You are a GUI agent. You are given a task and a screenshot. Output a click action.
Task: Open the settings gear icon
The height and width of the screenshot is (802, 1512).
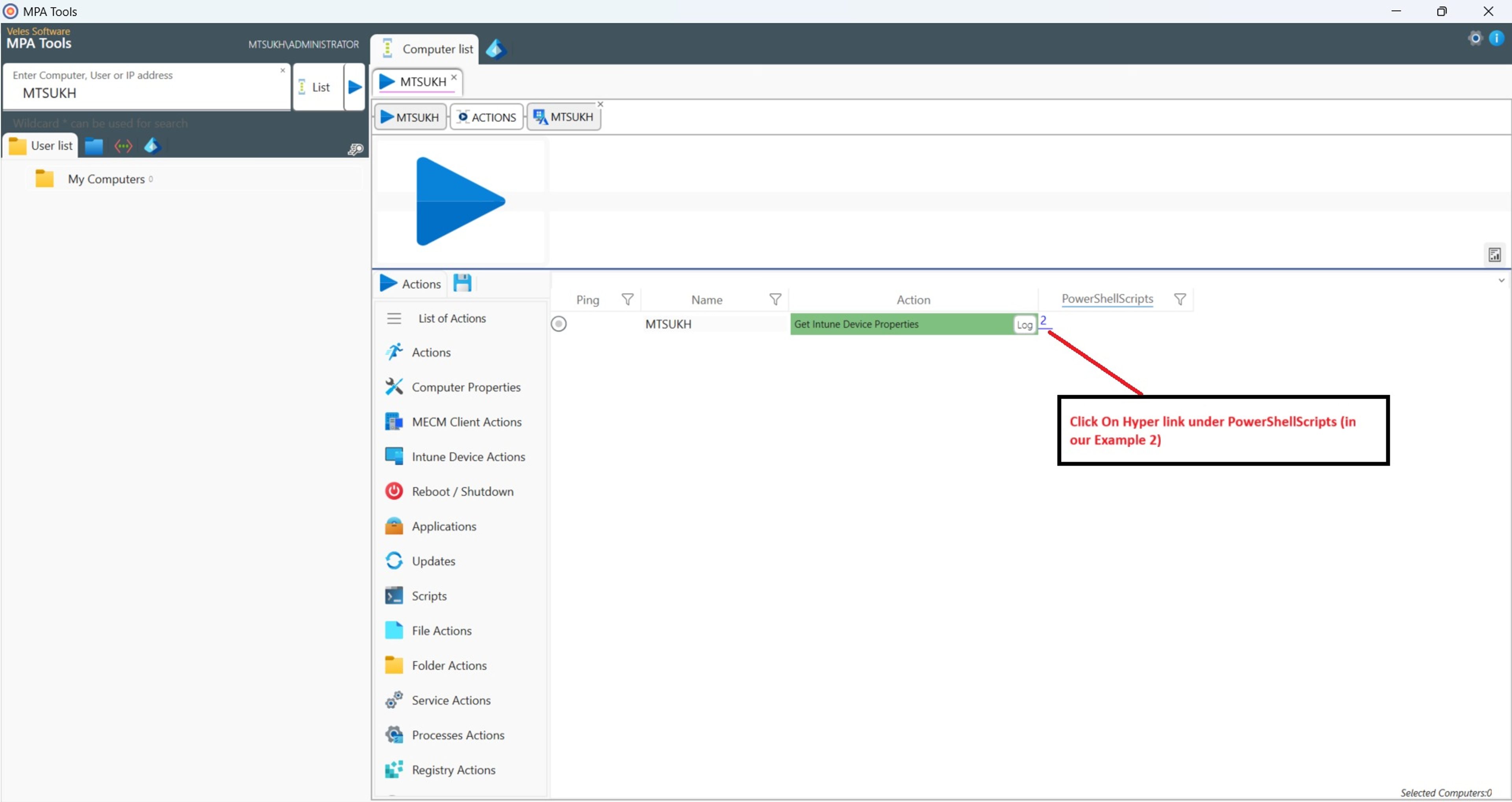(x=1475, y=39)
